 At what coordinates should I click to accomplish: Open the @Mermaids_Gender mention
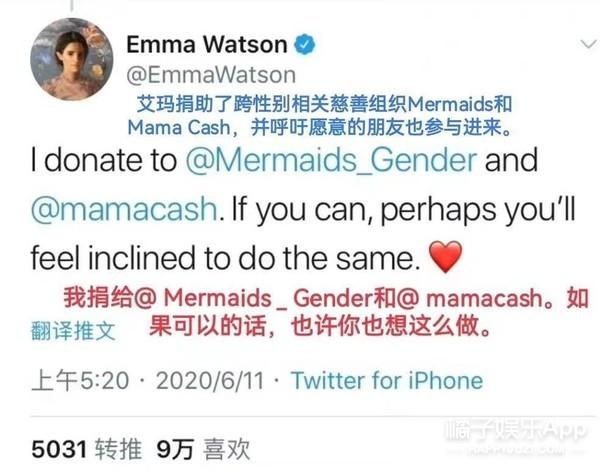pyautogui.click(x=331, y=160)
